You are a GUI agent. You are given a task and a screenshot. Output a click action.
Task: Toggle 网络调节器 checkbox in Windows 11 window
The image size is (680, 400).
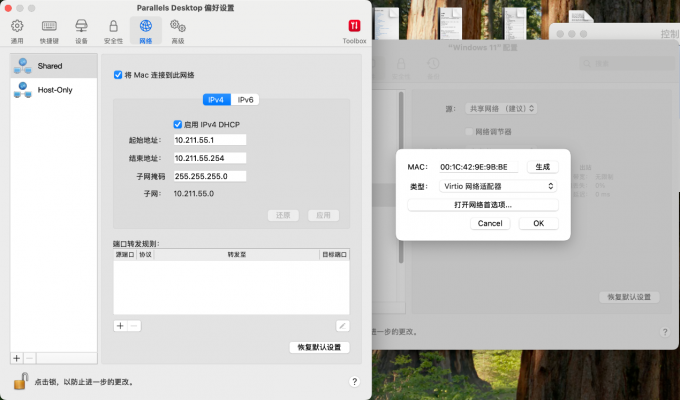[469, 131]
